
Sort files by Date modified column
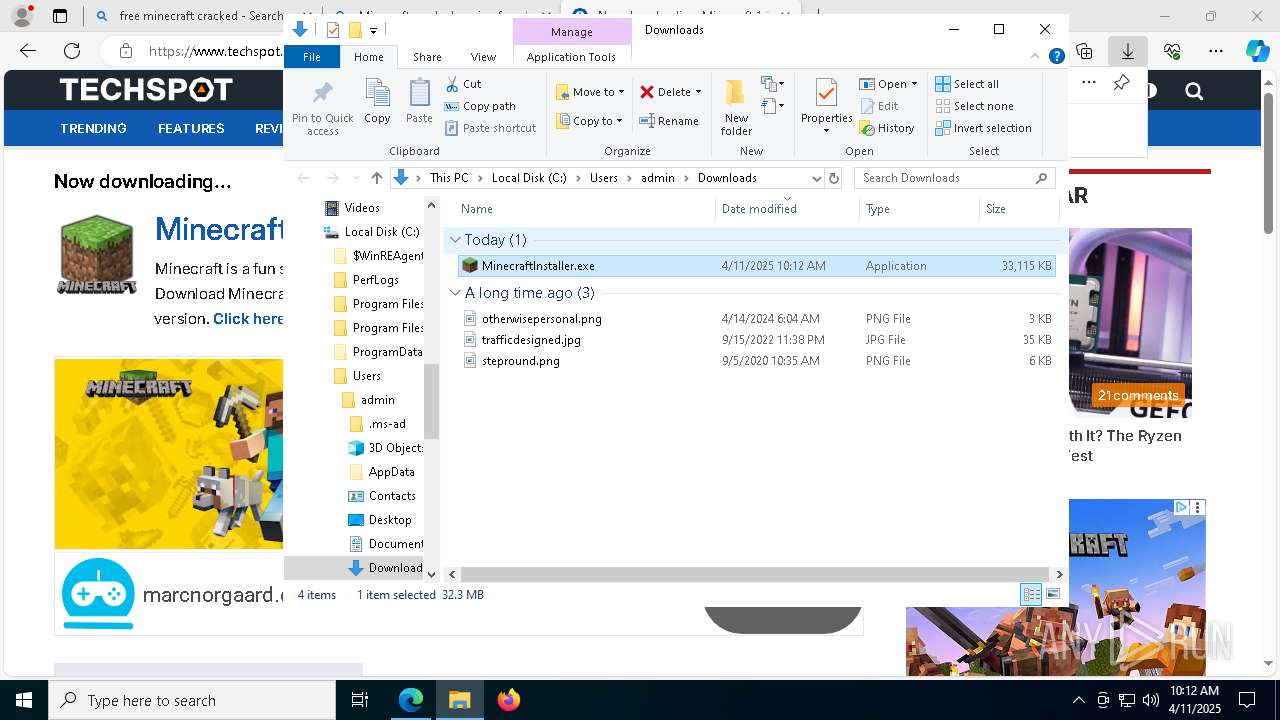coord(759,209)
